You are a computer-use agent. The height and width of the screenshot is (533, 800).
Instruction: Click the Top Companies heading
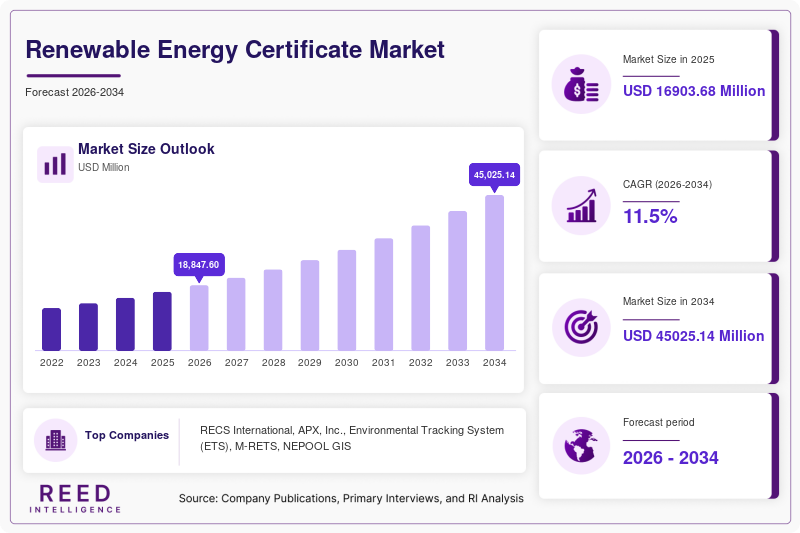tap(127, 435)
